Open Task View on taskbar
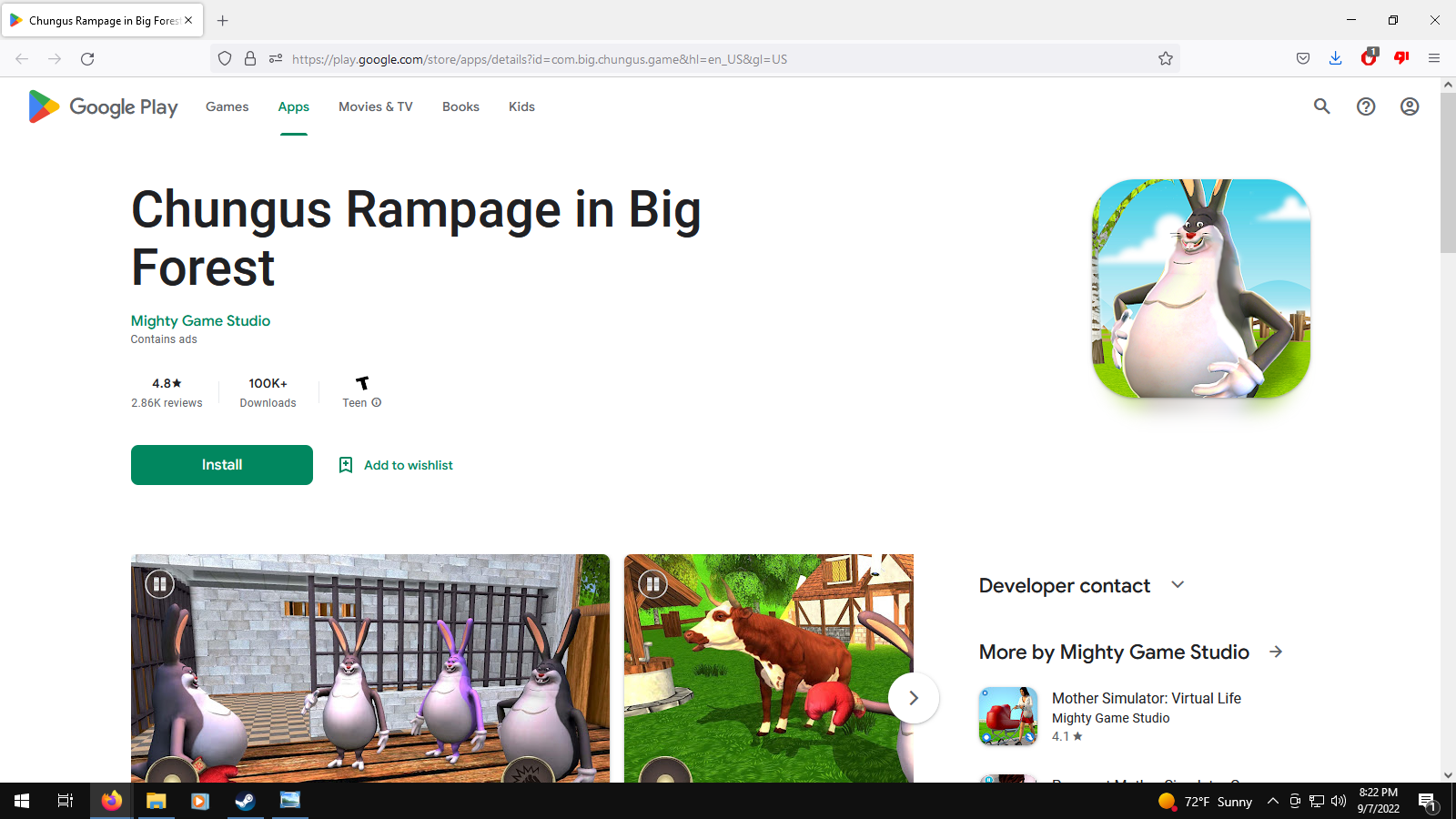Viewport: 1456px width, 819px height. tap(66, 801)
